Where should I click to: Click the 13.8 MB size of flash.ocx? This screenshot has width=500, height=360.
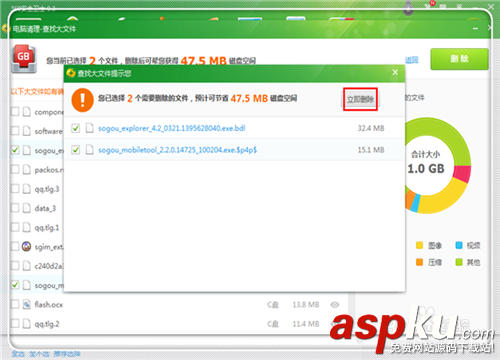tap(306, 304)
